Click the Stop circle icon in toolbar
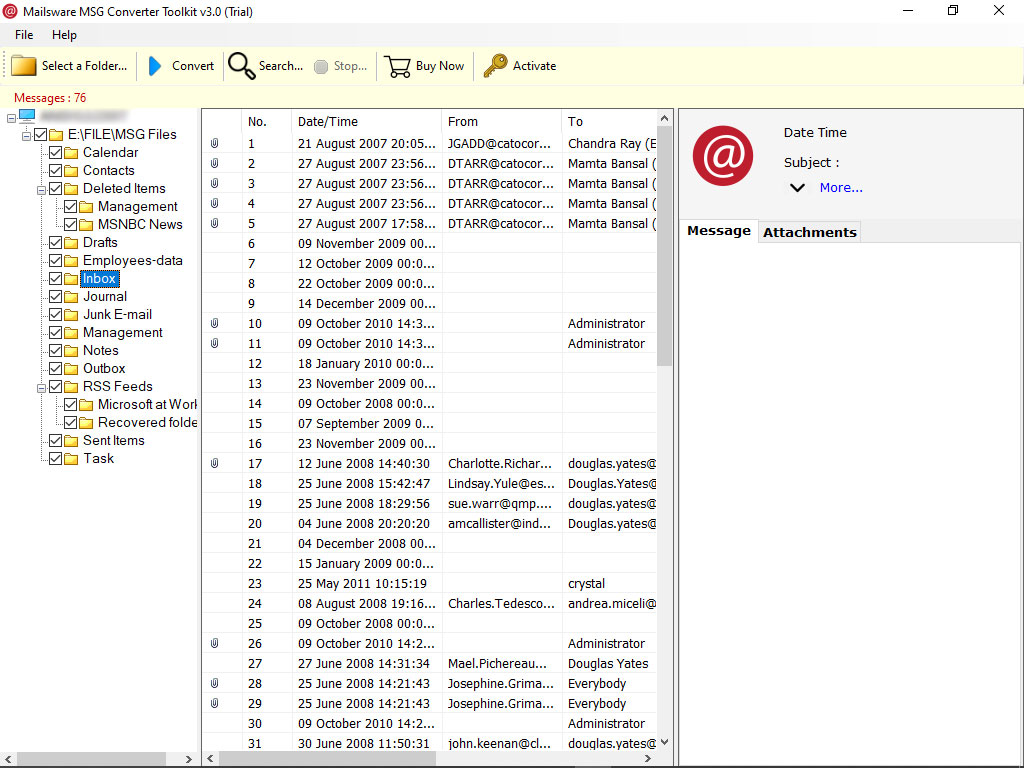The image size is (1024, 768). click(x=321, y=67)
